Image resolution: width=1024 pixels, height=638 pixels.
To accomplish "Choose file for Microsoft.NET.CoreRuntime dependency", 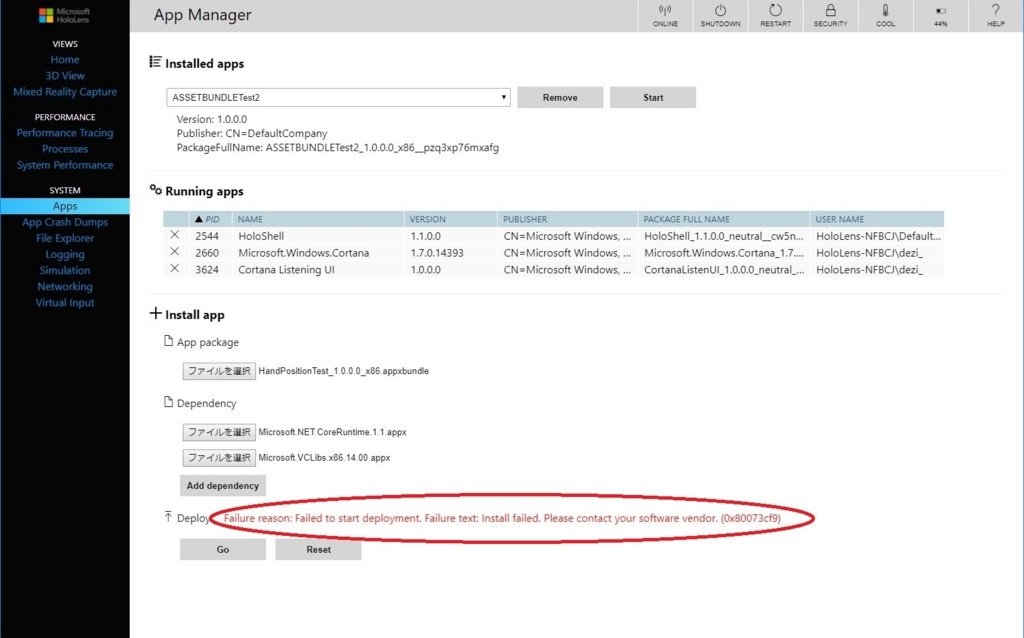I will (x=219, y=432).
